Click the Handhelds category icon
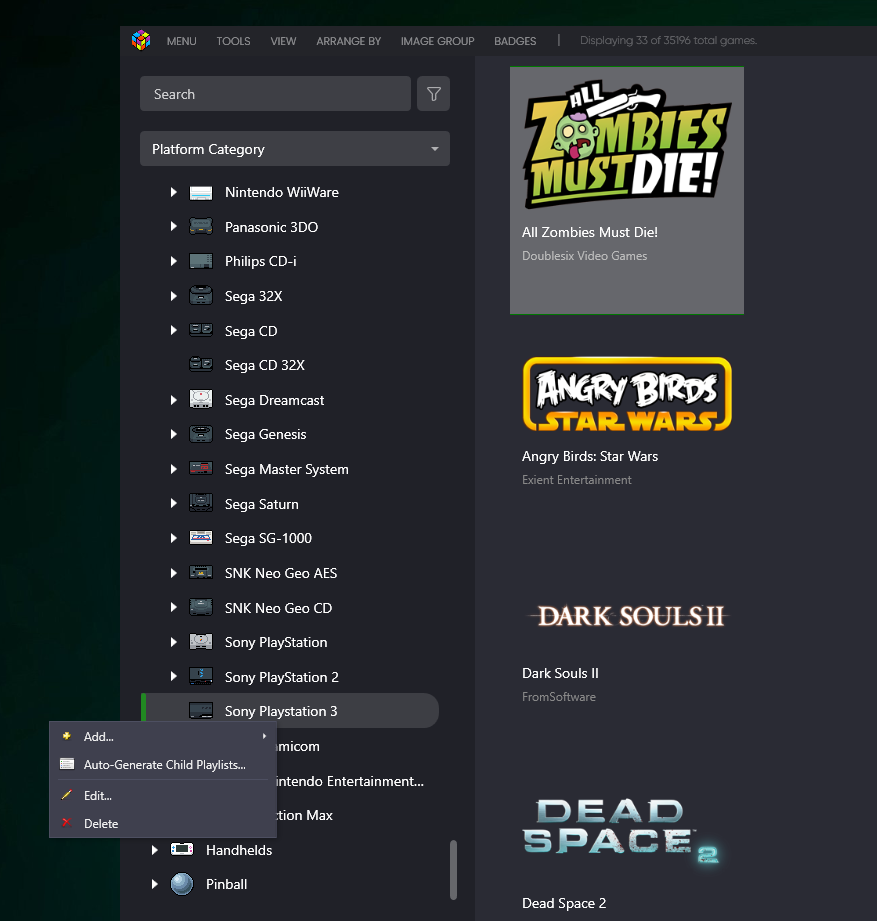The width and height of the screenshot is (877, 921). [182, 849]
